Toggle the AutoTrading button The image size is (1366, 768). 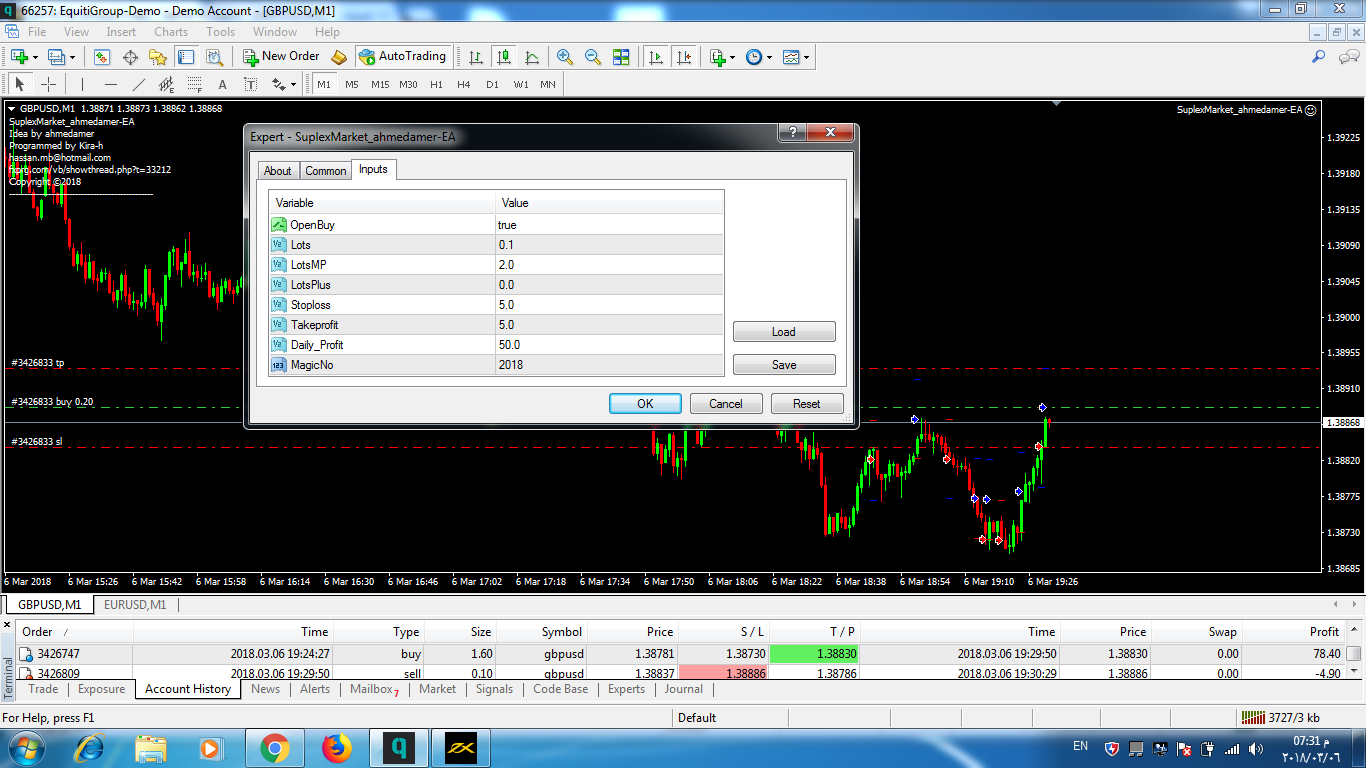point(403,57)
